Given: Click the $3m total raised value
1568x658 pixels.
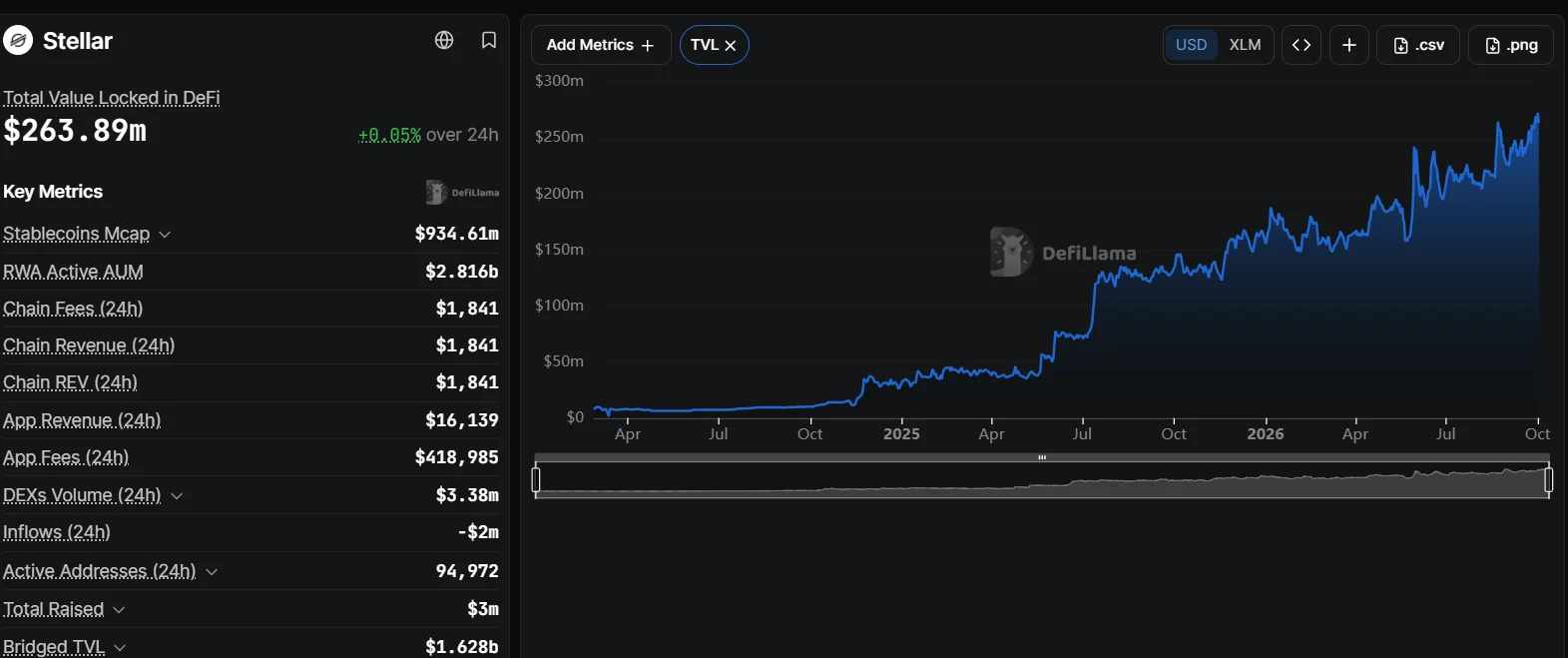Looking at the screenshot, I should 483,609.
